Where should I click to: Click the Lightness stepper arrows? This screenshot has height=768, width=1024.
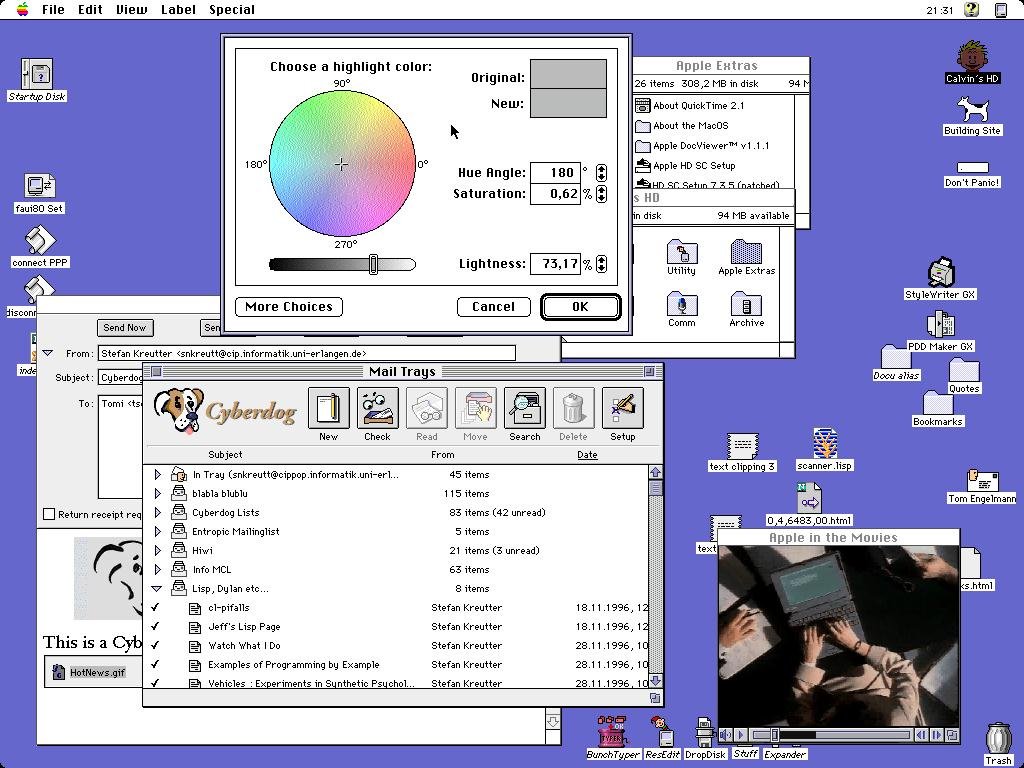click(601, 264)
